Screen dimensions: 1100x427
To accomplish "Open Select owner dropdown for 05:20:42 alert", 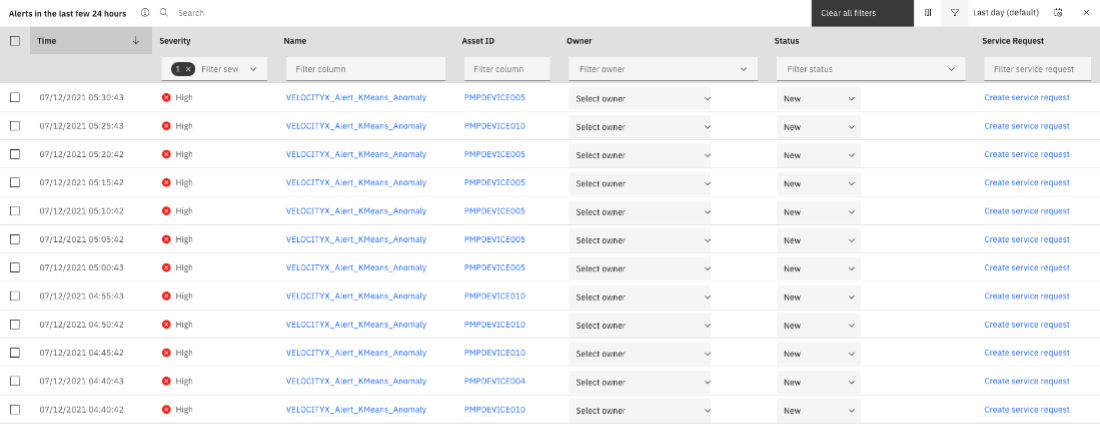I will click(640, 155).
